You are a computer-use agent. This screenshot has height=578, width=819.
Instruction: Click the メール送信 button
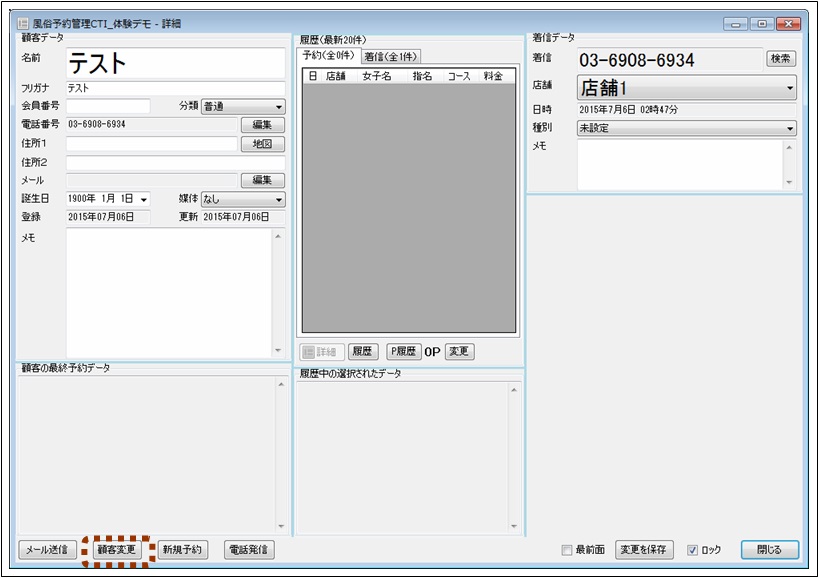tap(49, 550)
